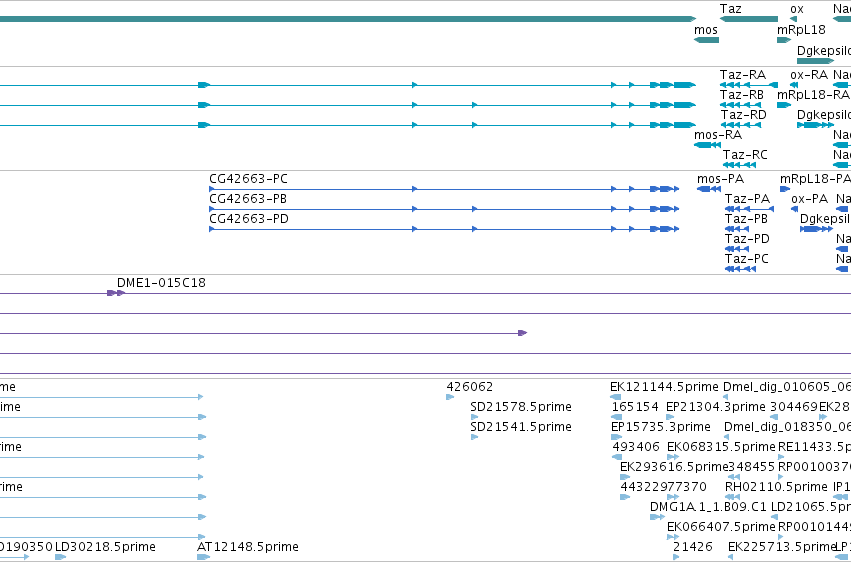Select the DME1-015C18 feature label
Image resolution: width=851 pixels, height=562 pixels.
(x=161, y=283)
